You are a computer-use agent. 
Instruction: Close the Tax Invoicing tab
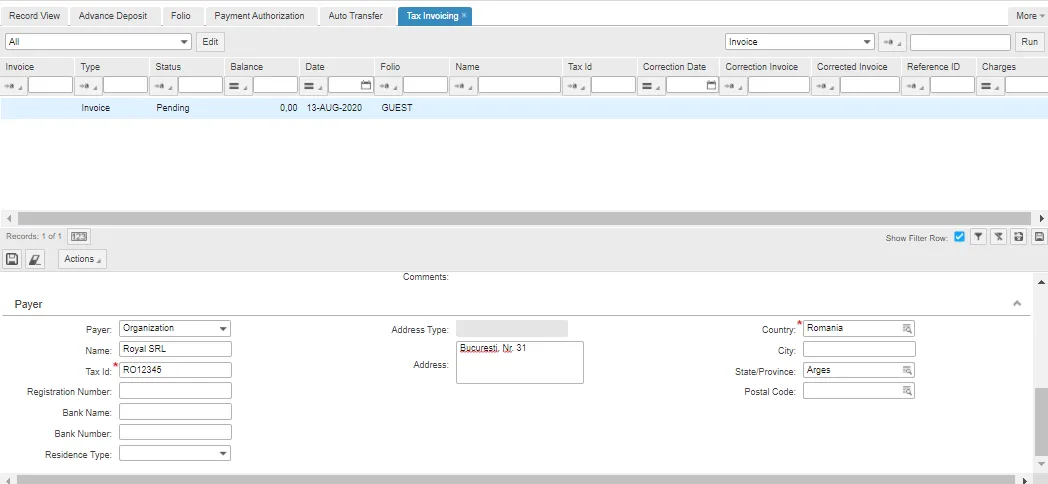tap(464, 15)
